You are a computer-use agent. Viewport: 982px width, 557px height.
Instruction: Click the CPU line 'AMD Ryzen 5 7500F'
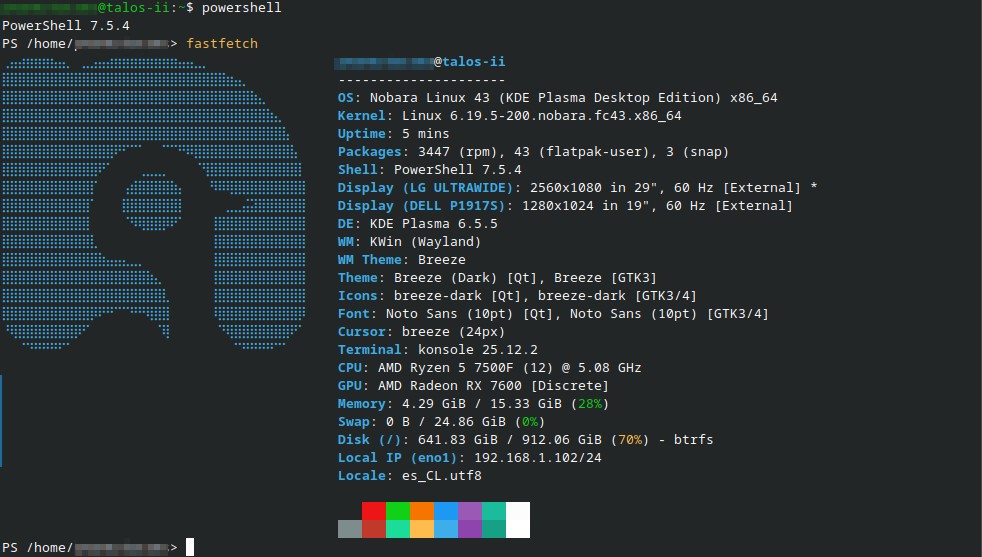489,368
